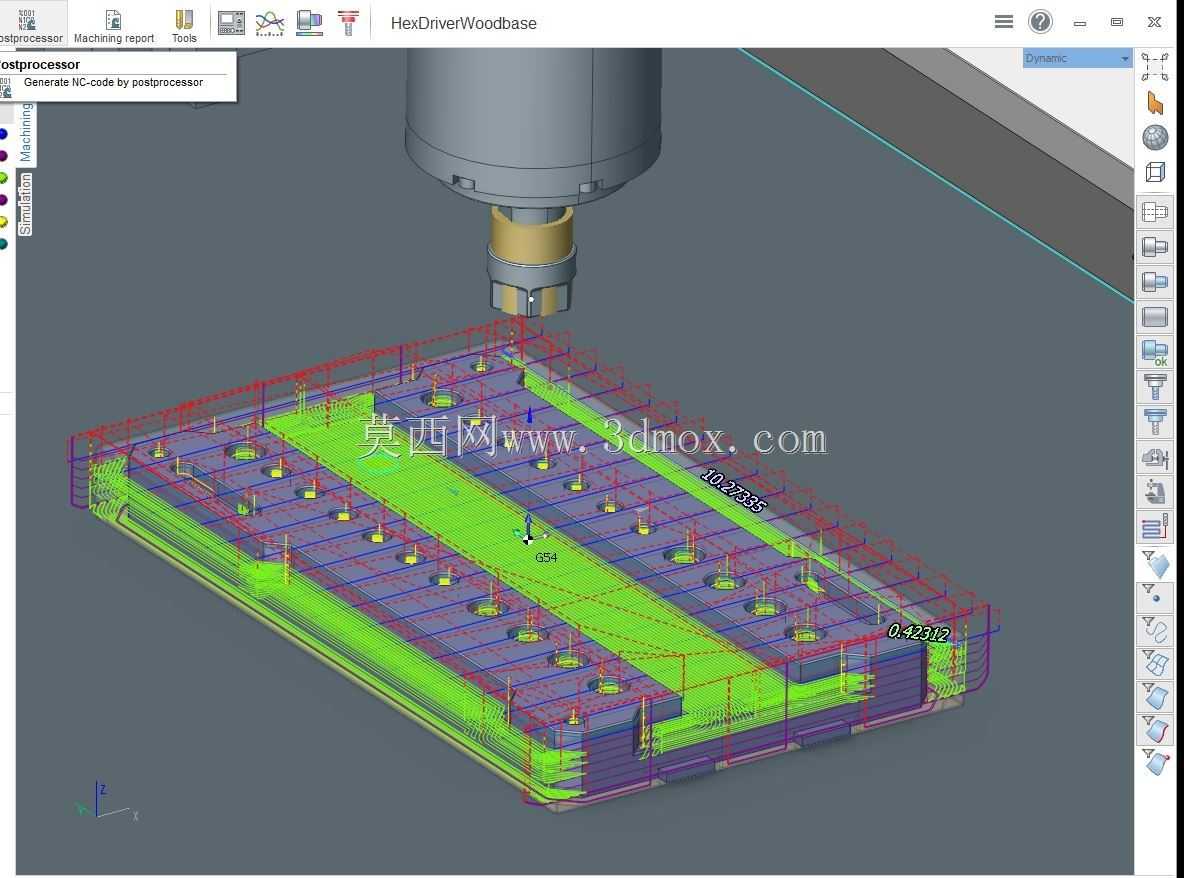Click the filter solid faces selection icon
The image size is (1184, 878).
coord(1155,563)
